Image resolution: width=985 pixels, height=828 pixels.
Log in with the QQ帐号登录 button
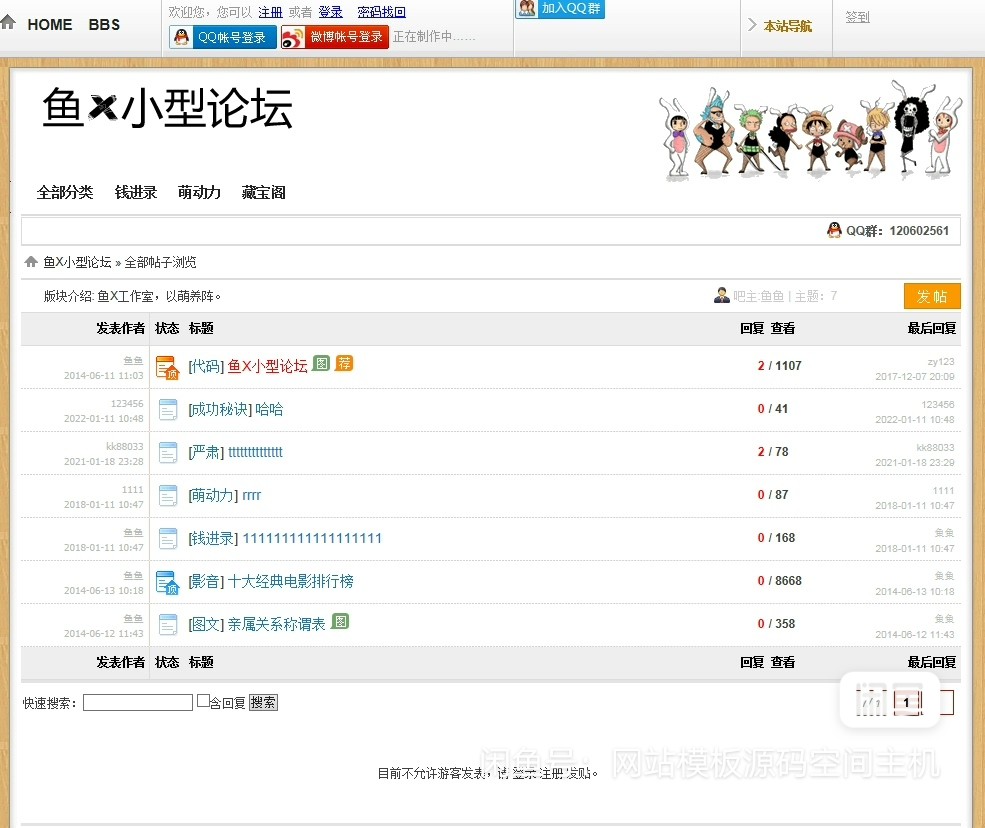pyautogui.click(x=223, y=37)
